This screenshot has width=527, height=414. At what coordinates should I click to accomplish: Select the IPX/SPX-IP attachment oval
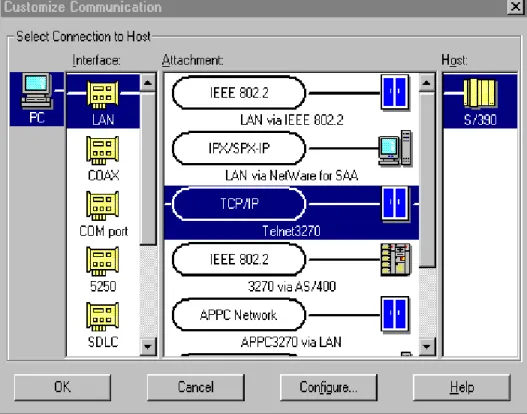239,148
